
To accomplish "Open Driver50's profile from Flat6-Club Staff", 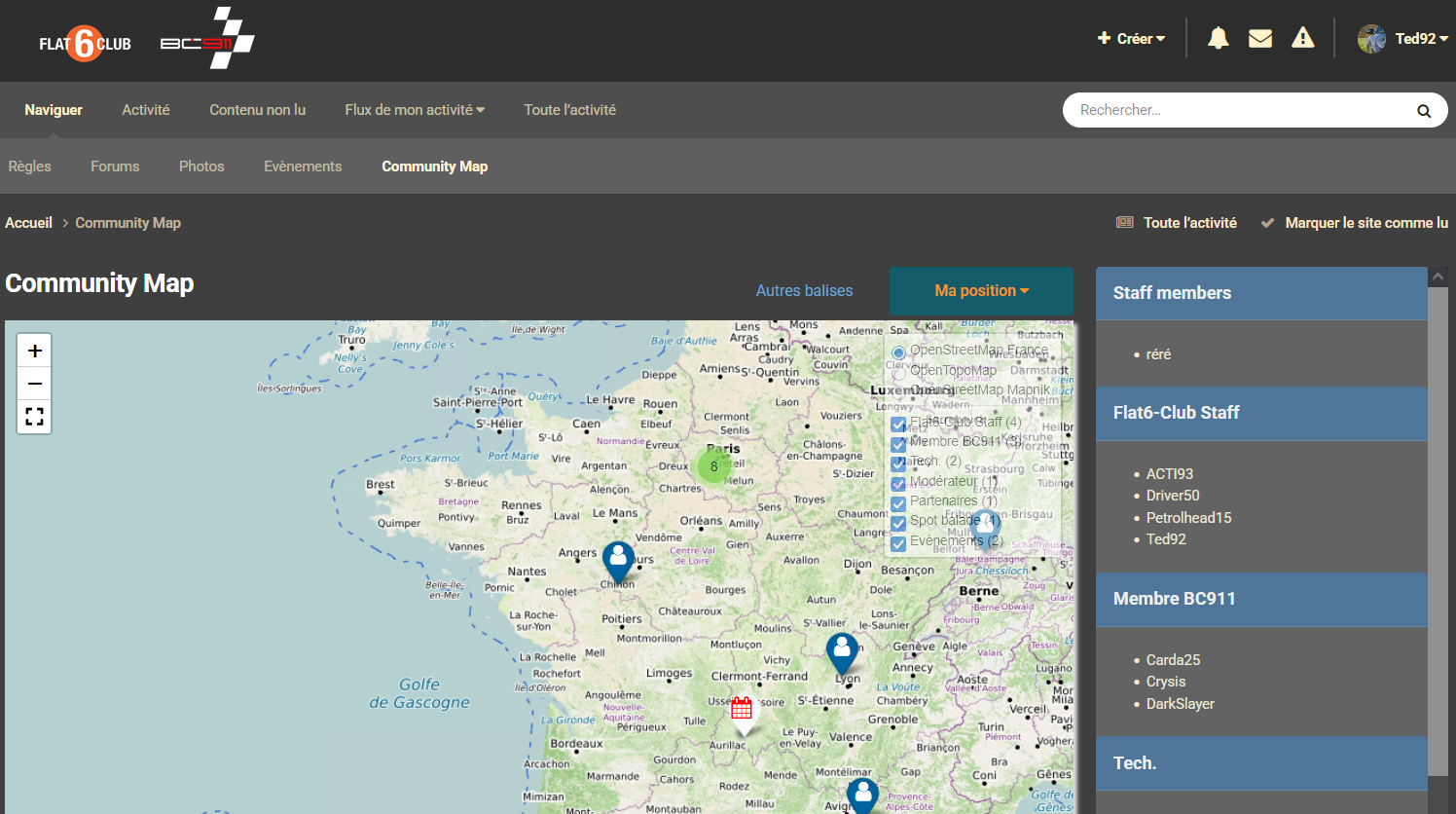I will tap(1173, 495).
